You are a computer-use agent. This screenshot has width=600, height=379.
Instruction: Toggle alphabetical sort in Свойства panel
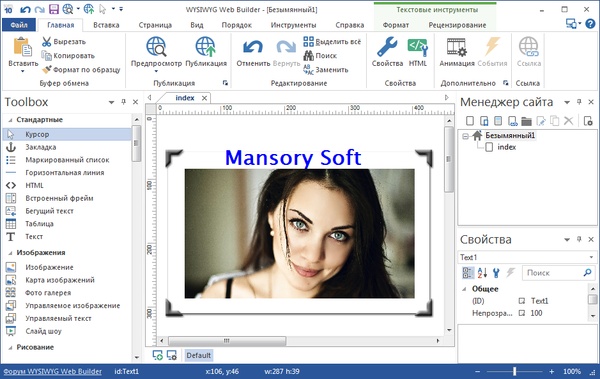[482, 273]
